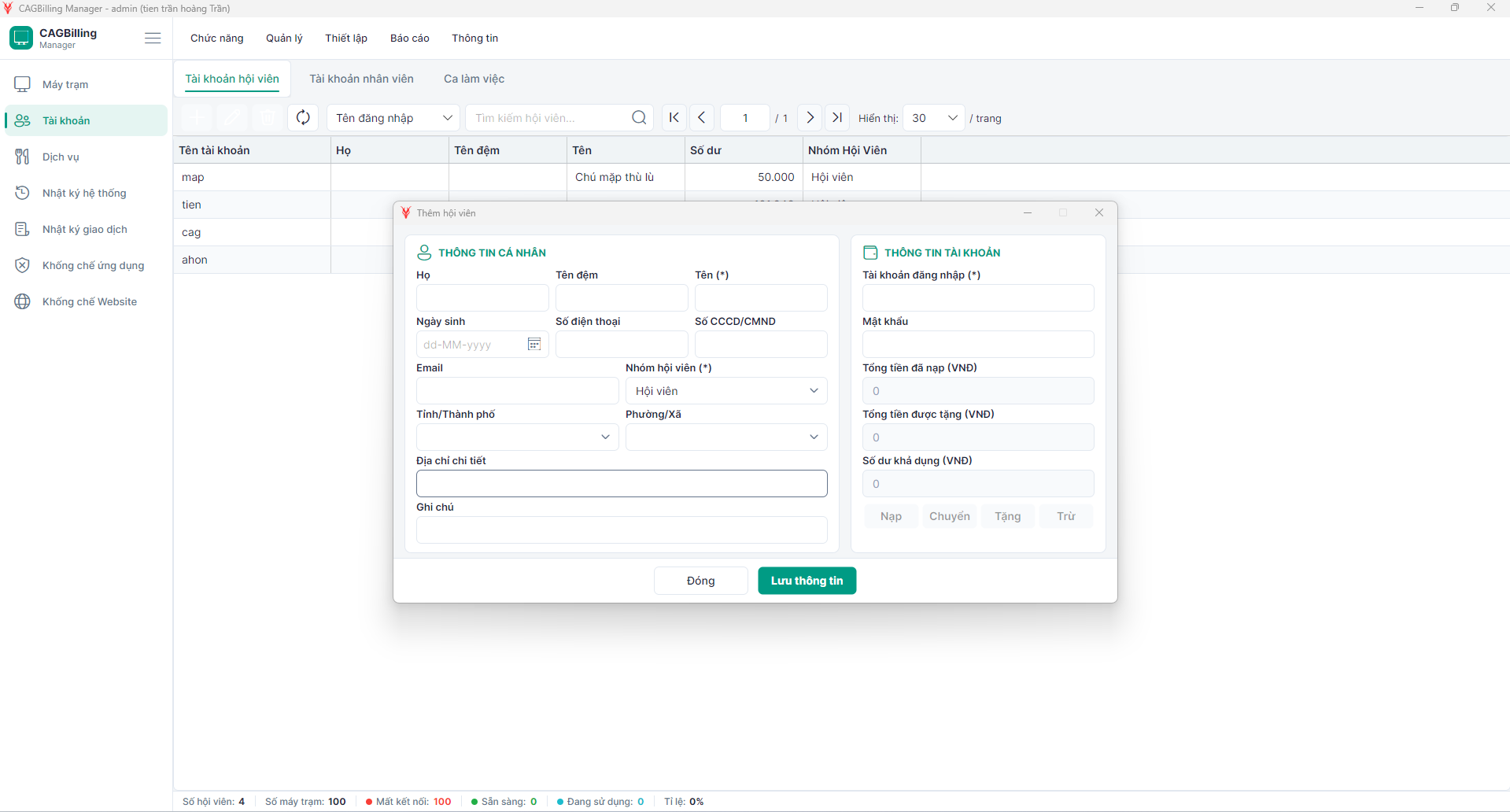Open the Máy trạm sidebar section

85,84
